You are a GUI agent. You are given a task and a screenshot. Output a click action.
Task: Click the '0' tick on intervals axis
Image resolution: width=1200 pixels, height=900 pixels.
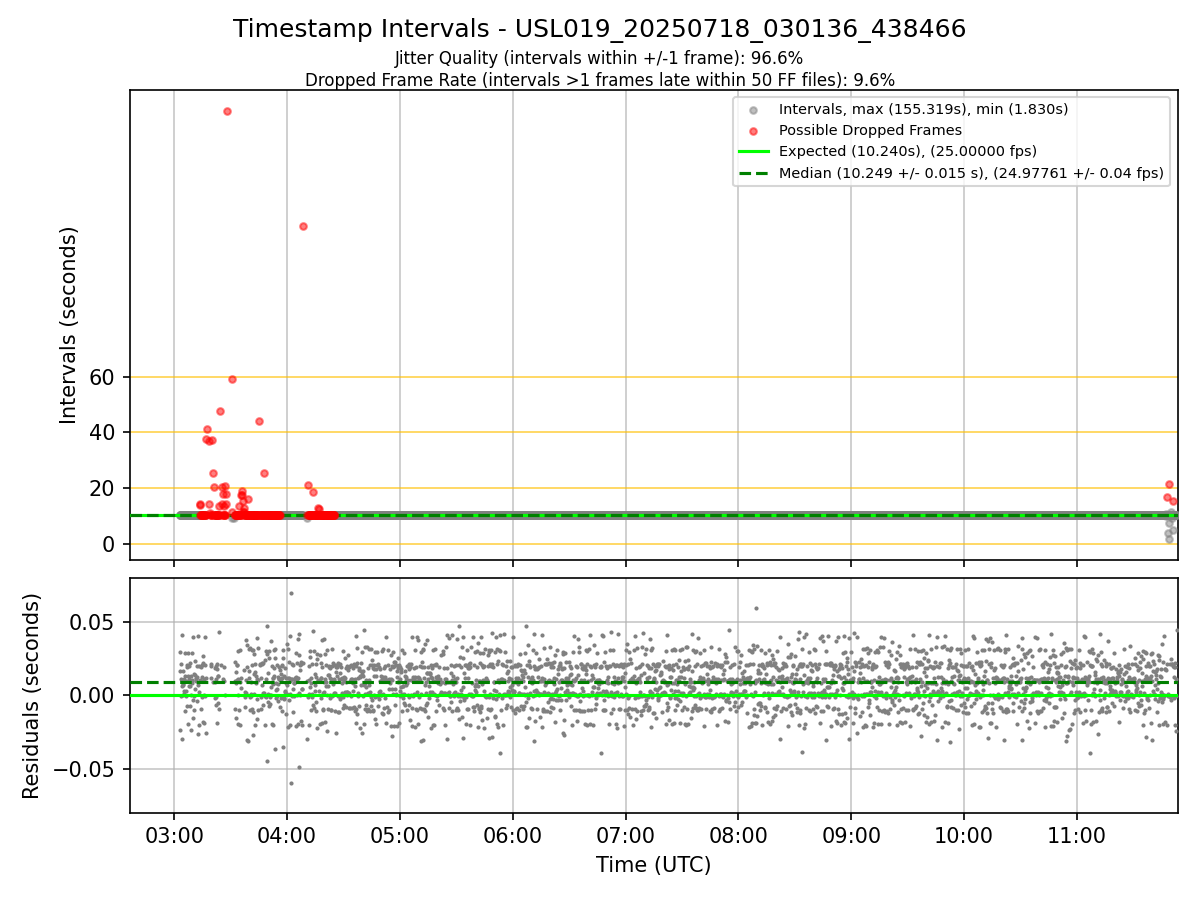[x=111, y=545]
